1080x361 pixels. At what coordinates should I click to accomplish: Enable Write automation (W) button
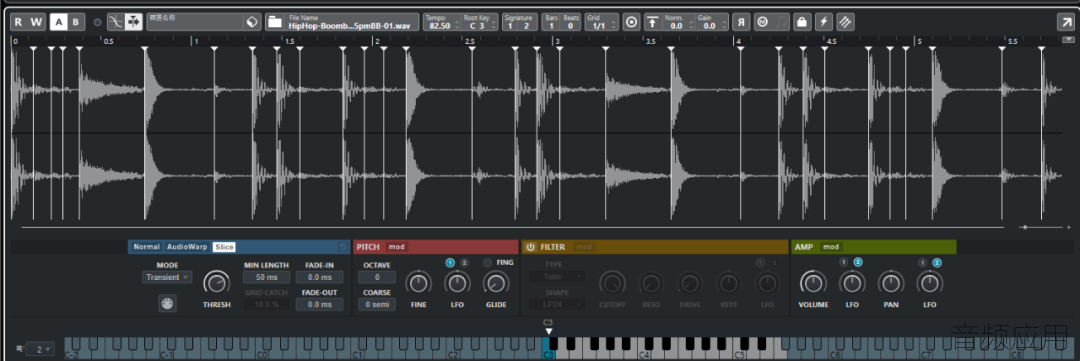tap(37, 22)
